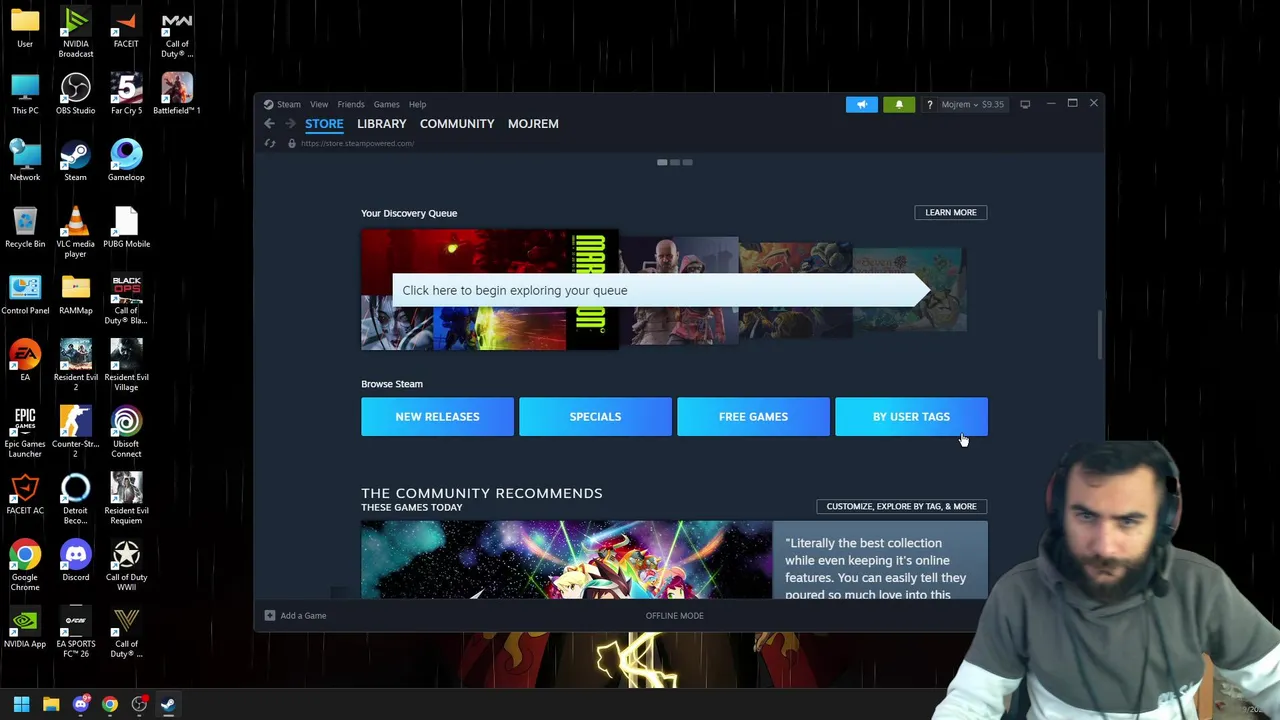Click the padlock icon beside the store URL
Screen dimensions: 1280x720
(291, 143)
